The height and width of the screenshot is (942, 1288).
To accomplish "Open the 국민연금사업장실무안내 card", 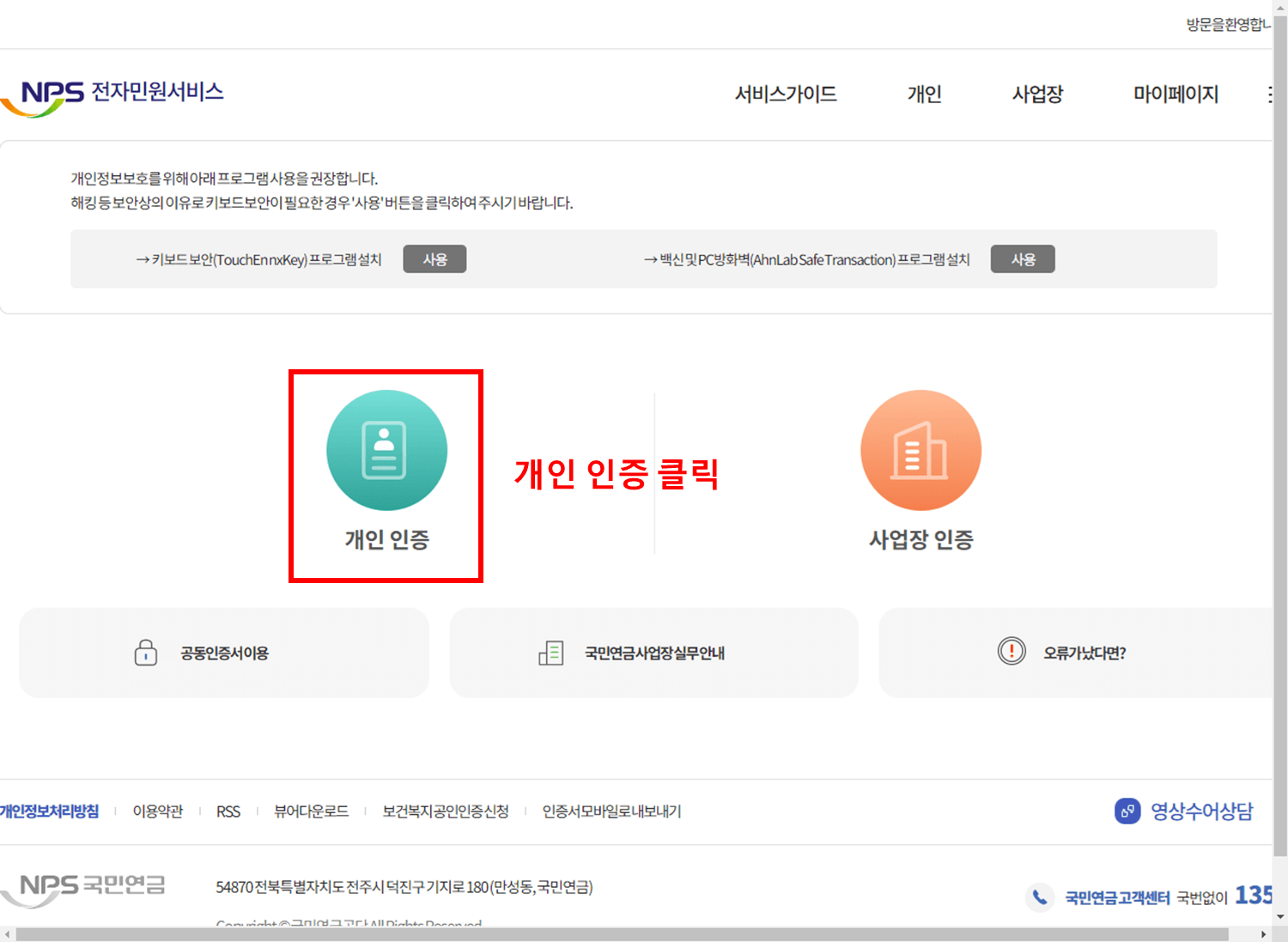I will pos(653,653).
